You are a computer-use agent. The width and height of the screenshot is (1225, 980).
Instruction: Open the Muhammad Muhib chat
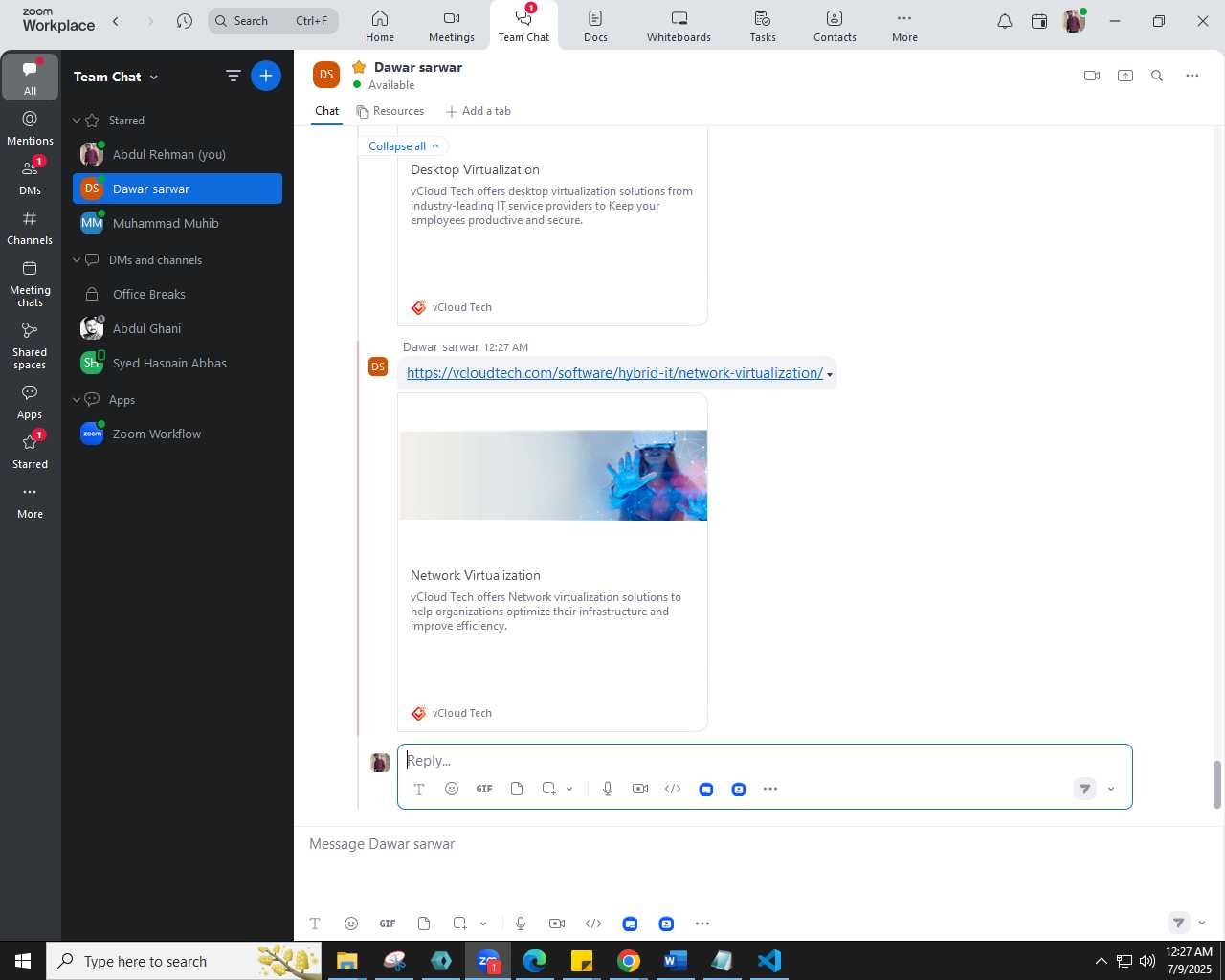(177, 223)
